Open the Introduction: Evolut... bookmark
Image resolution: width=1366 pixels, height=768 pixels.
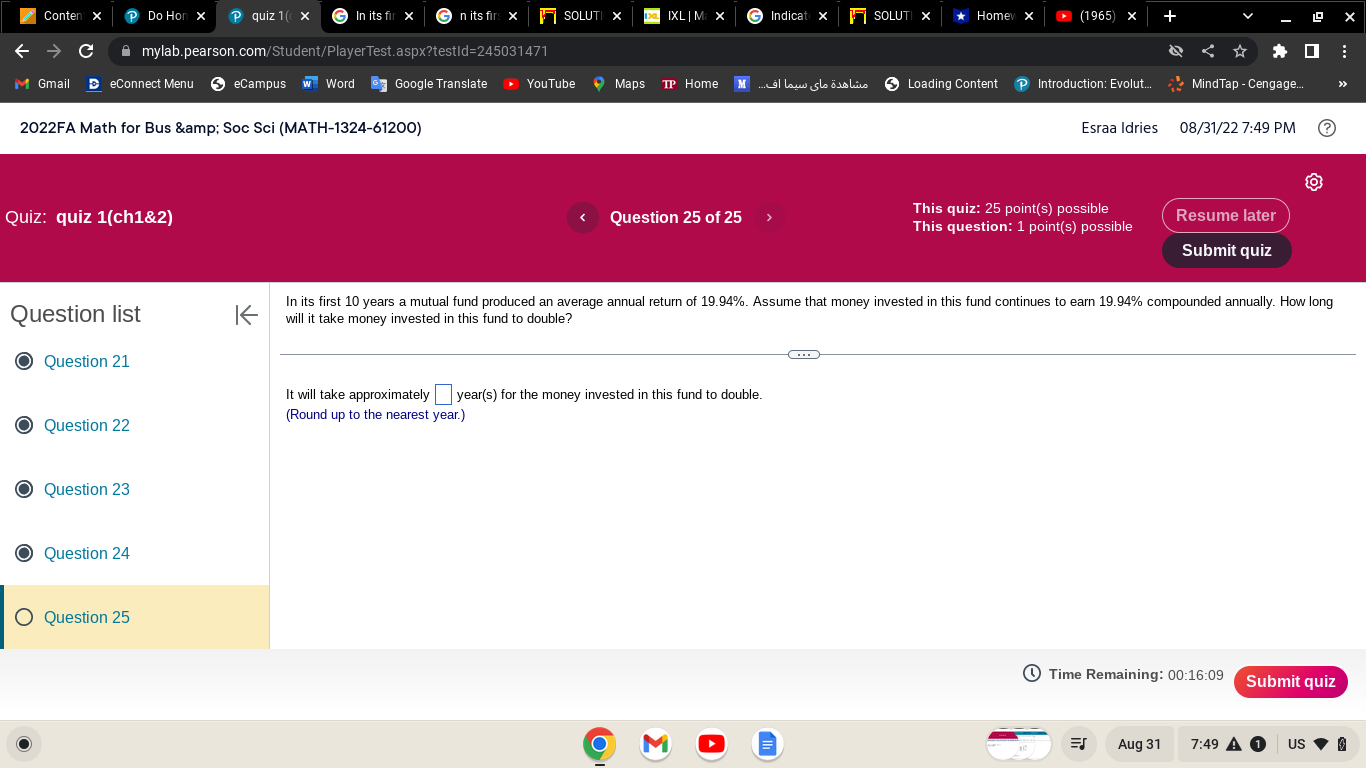[x=1083, y=84]
